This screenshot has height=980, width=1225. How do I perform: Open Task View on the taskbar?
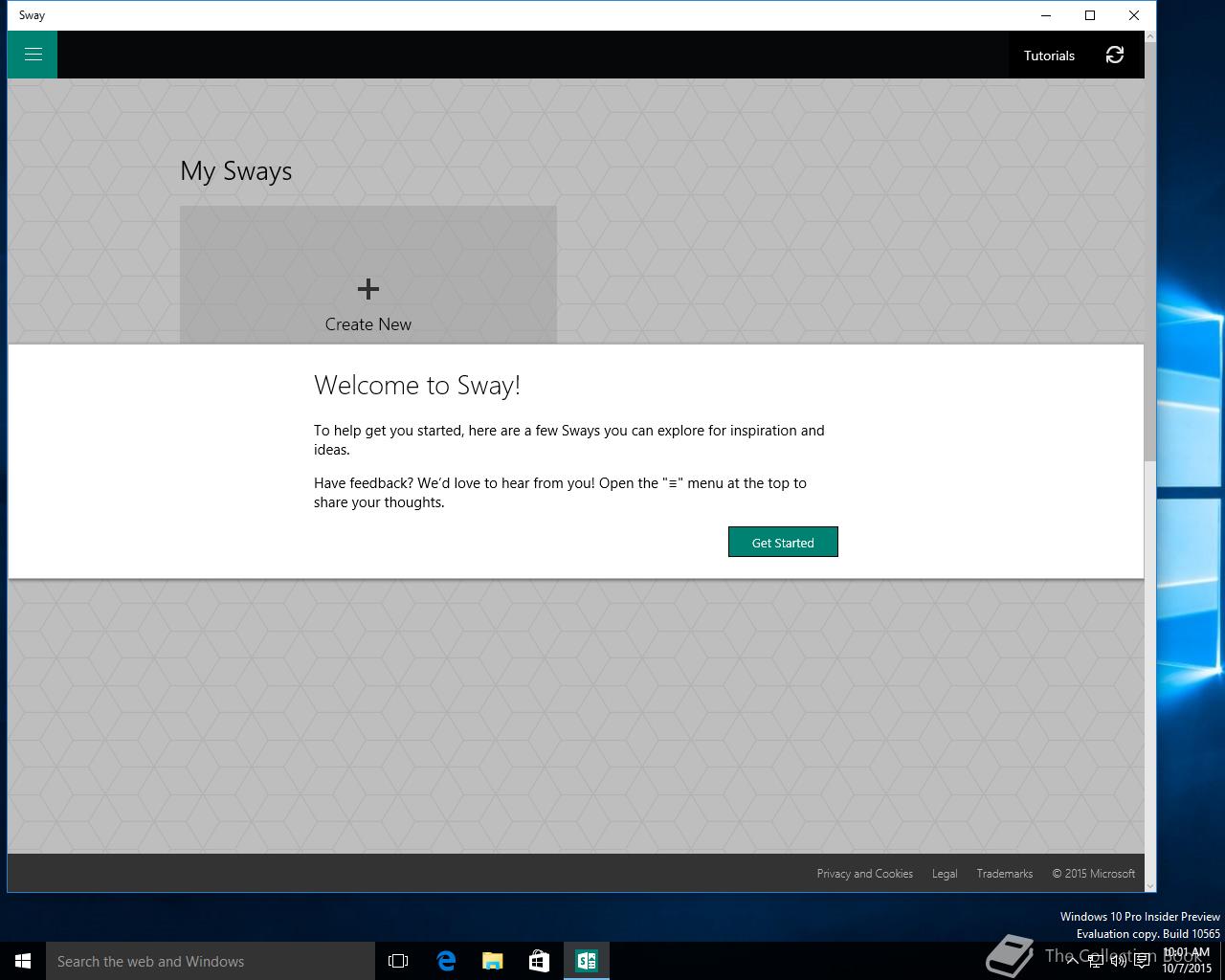398,961
